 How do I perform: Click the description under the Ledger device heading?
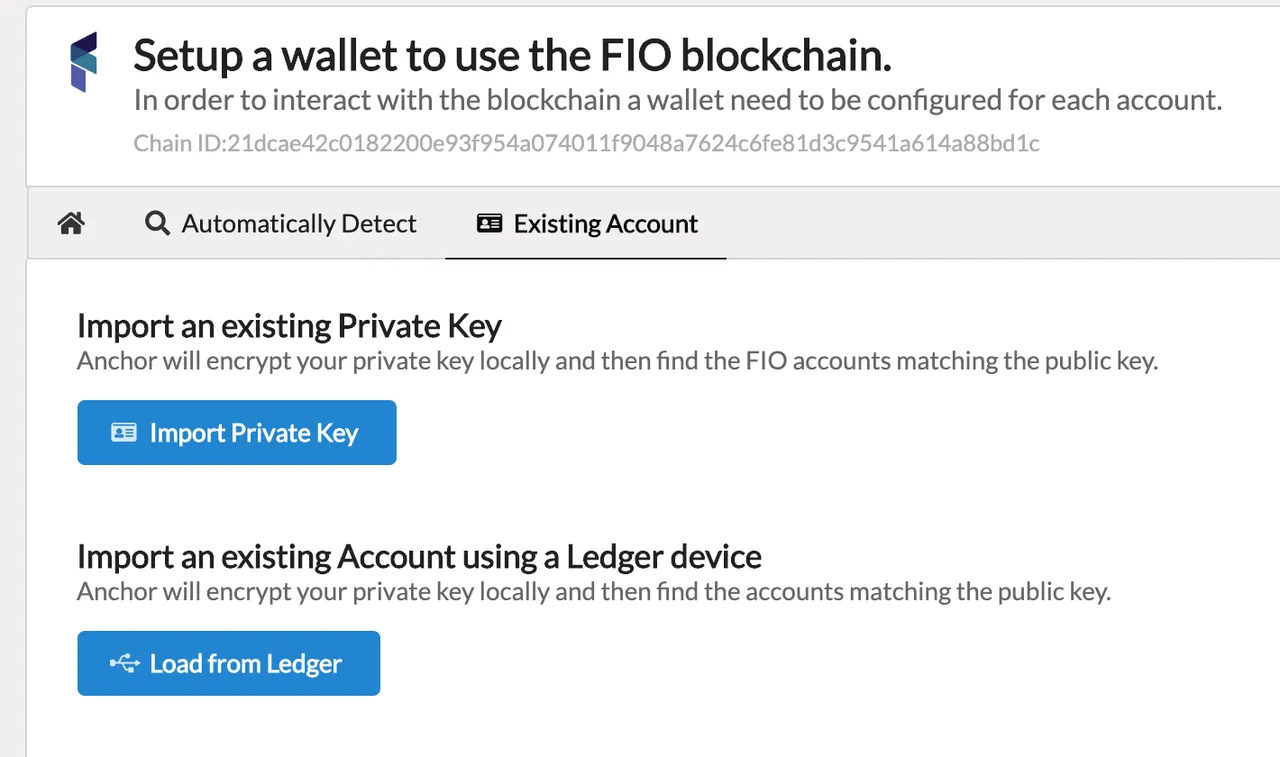(x=594, y=591)
